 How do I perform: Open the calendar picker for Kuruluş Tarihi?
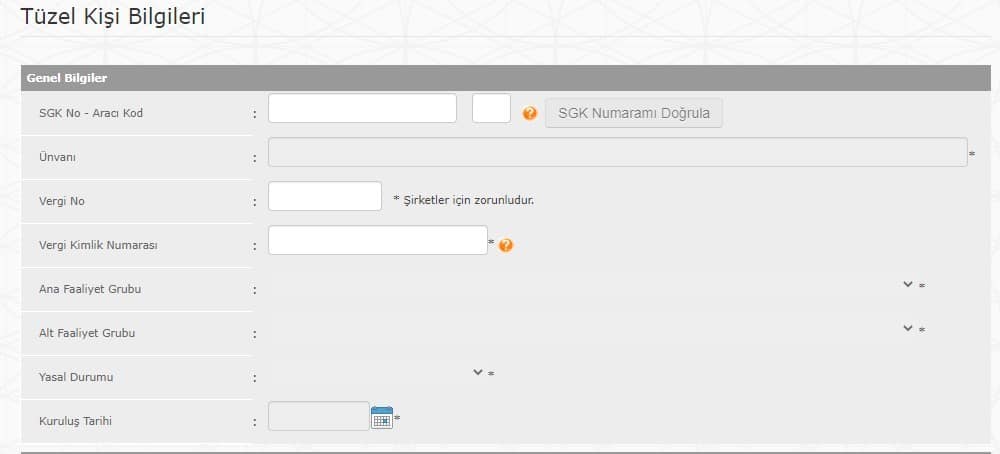[x=381, y=417]
